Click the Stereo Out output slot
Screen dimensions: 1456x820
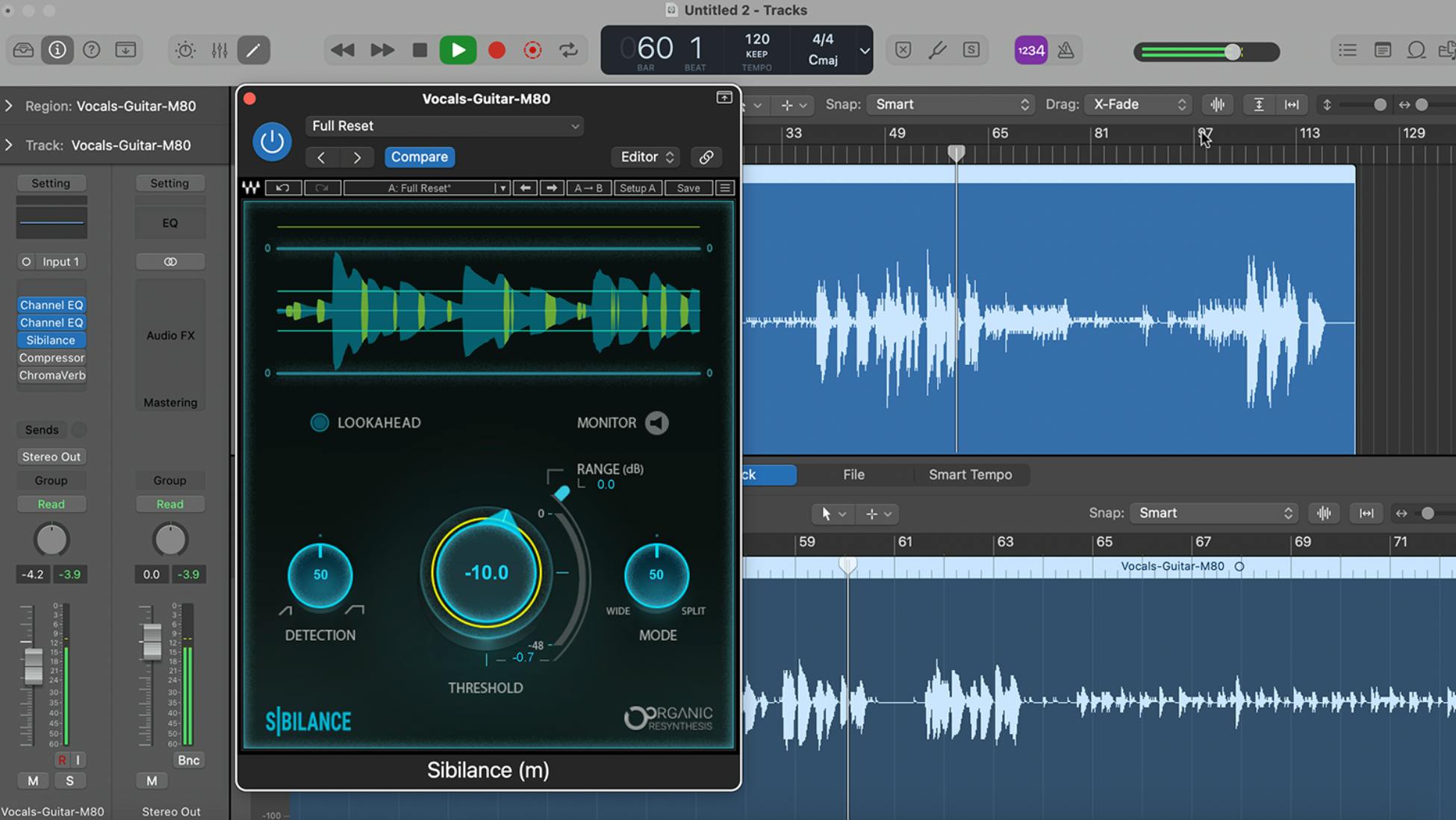pyautogui.click(x=52, y=456)
